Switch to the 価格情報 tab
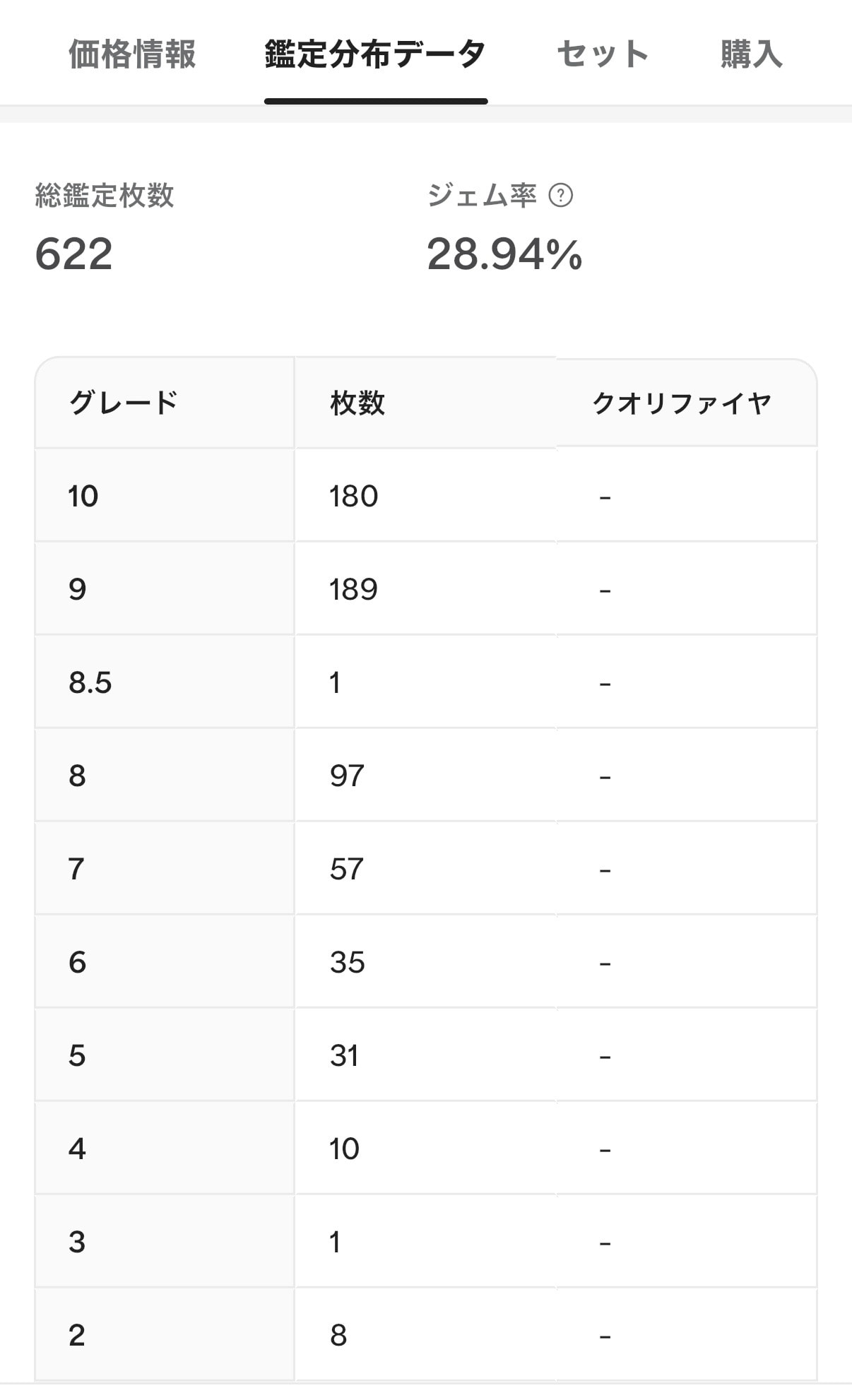The width and height of the screenshot is (852, 1400). [x=132, y=54]
